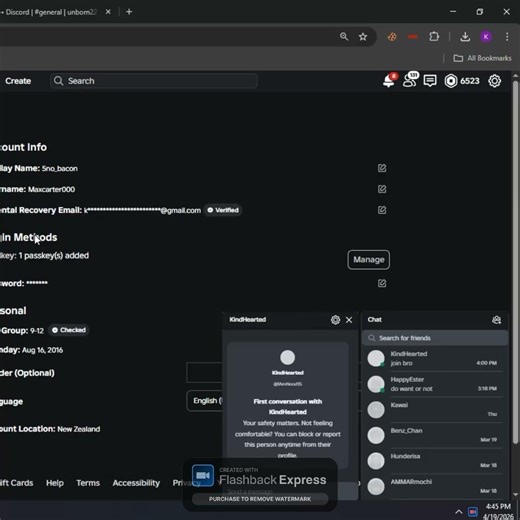Open the settings gear in the top bar

(495, 81)
